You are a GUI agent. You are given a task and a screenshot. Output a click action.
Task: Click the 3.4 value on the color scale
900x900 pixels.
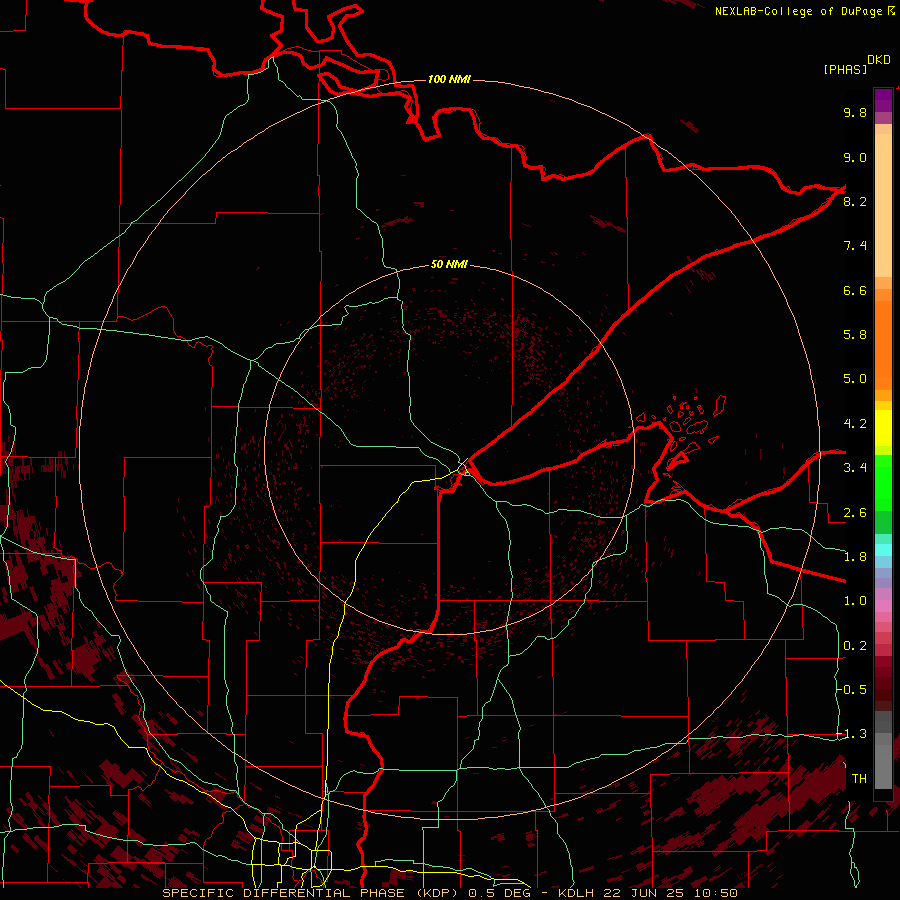point(855,468)
